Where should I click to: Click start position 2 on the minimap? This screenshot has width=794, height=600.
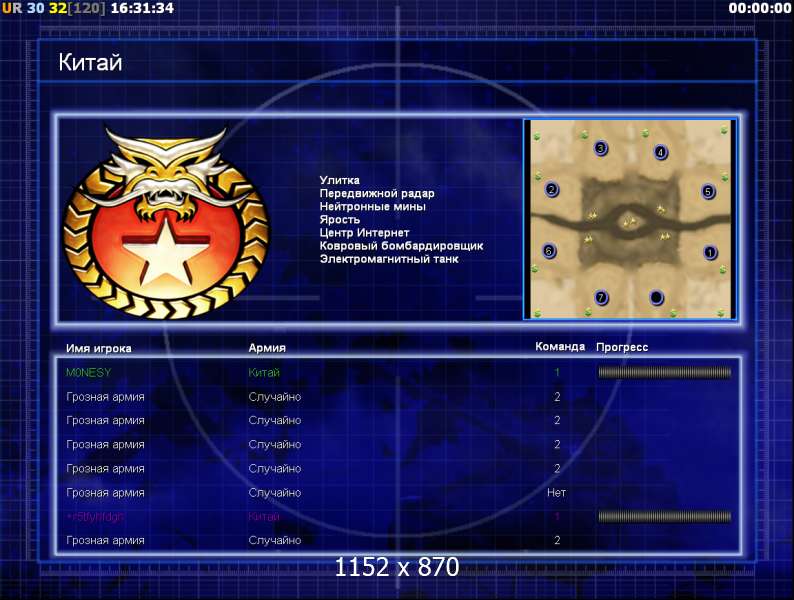pyautogui.click(x=551, y=190)
